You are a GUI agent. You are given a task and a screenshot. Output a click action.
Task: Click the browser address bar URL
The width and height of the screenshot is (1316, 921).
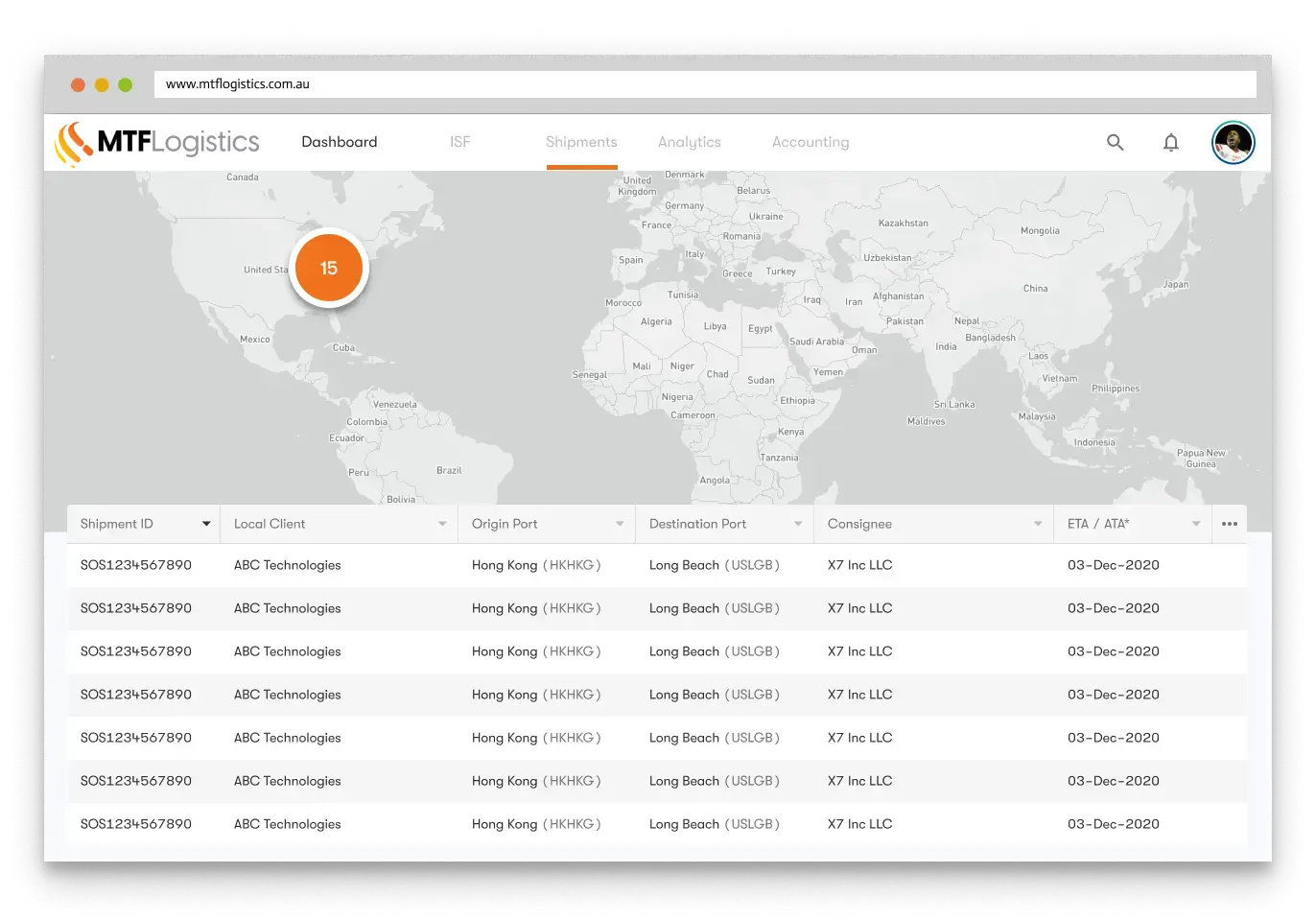pyautogui.click(x=238, y=84)
